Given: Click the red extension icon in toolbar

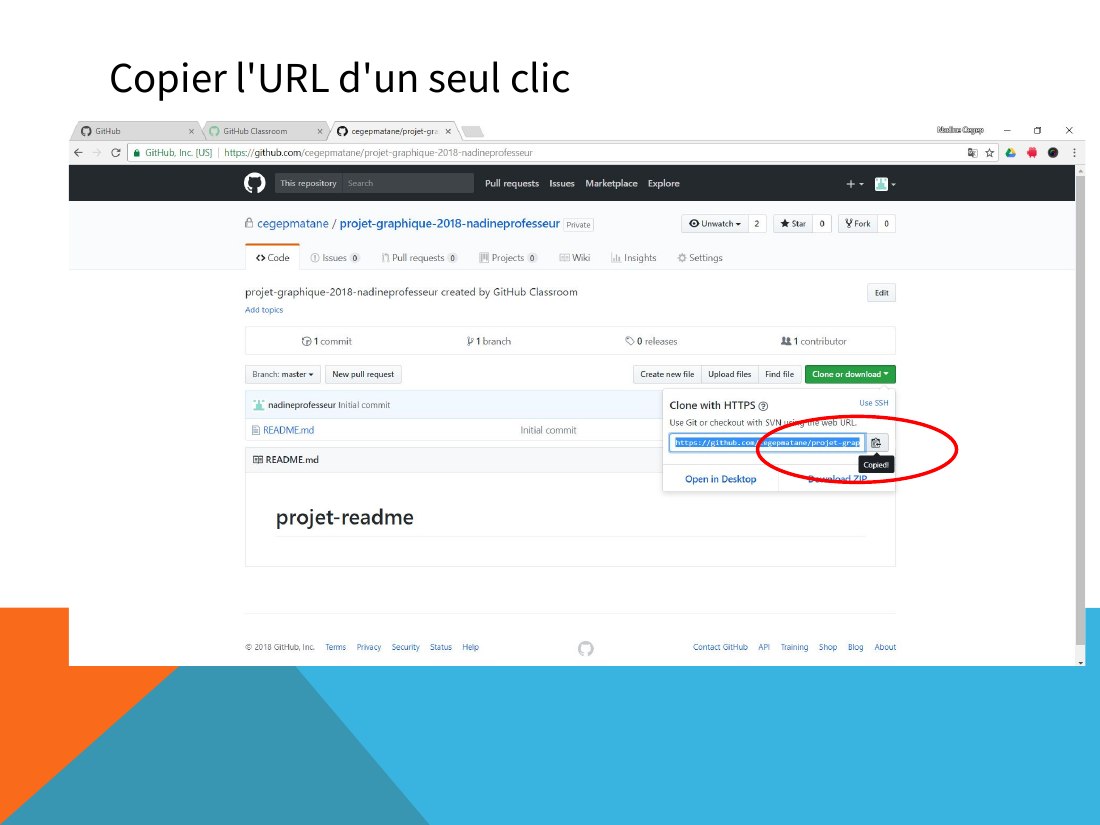Looking at the screenshot, I should click(1032, 152).
